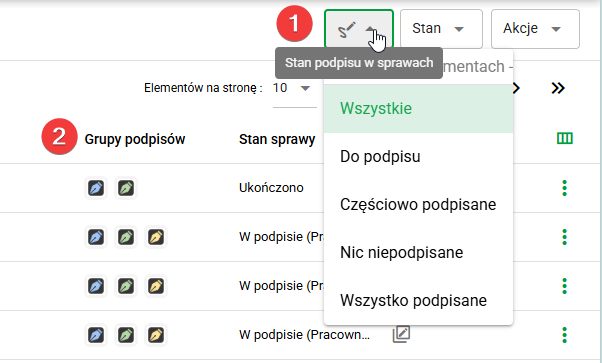This screenshot has height=363, width=602.
Task: Open the Stan dropdown
Action: (x=441, y=29)
